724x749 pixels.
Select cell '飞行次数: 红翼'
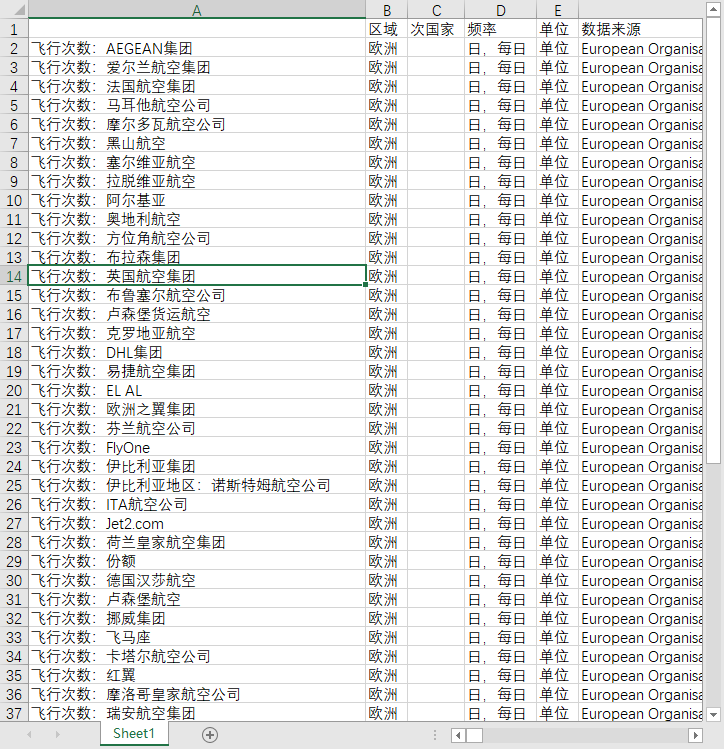coord(197,675)
